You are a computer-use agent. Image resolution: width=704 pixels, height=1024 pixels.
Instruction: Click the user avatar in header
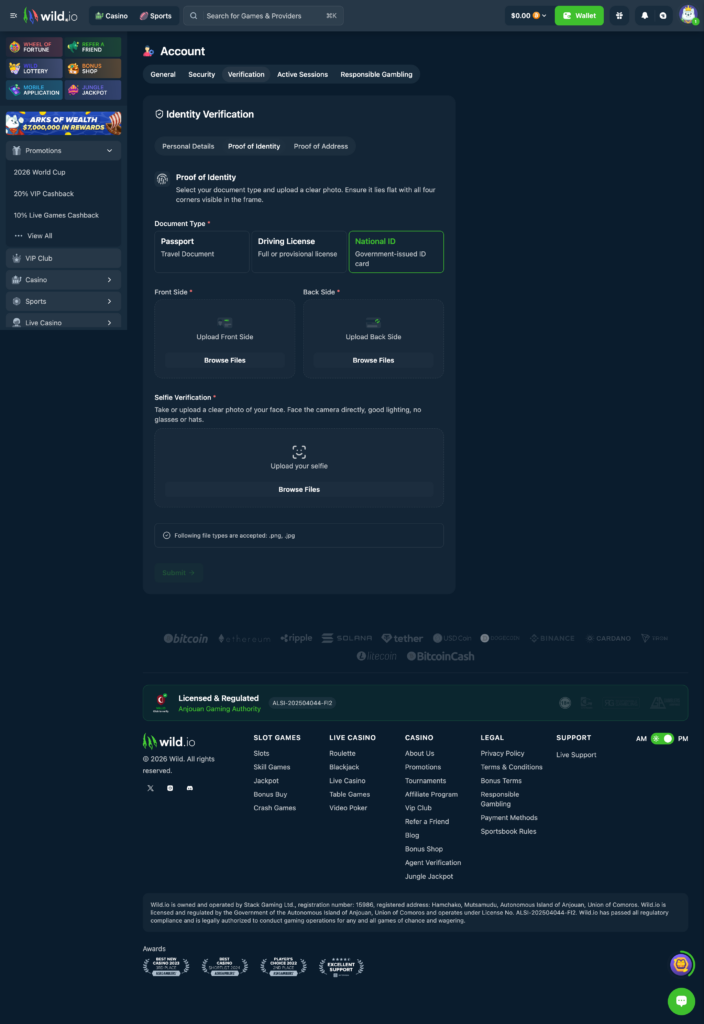[x=688, y=14]
